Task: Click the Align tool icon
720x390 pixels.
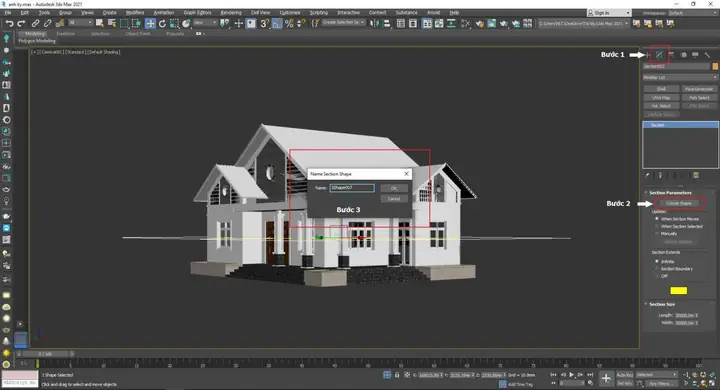Action: [386, 23]
